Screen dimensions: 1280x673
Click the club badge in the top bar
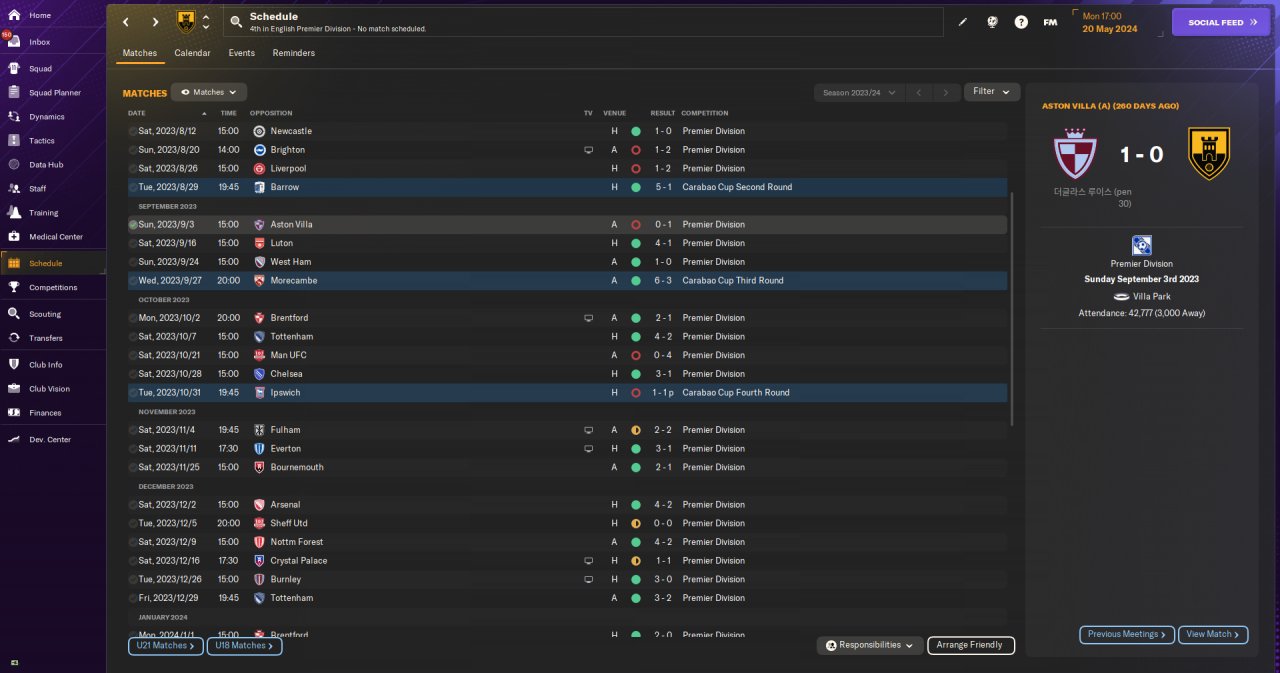coord(186,22)
